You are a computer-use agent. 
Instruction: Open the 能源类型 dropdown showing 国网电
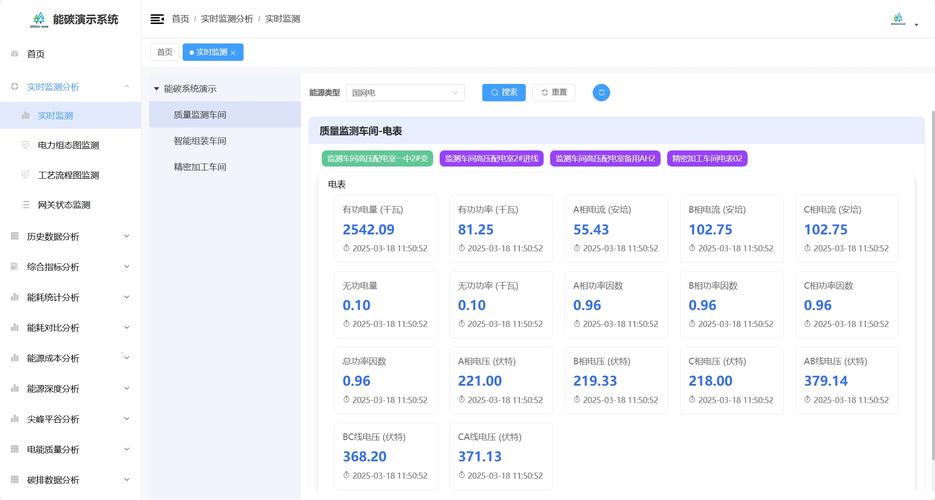coord(405,92)
